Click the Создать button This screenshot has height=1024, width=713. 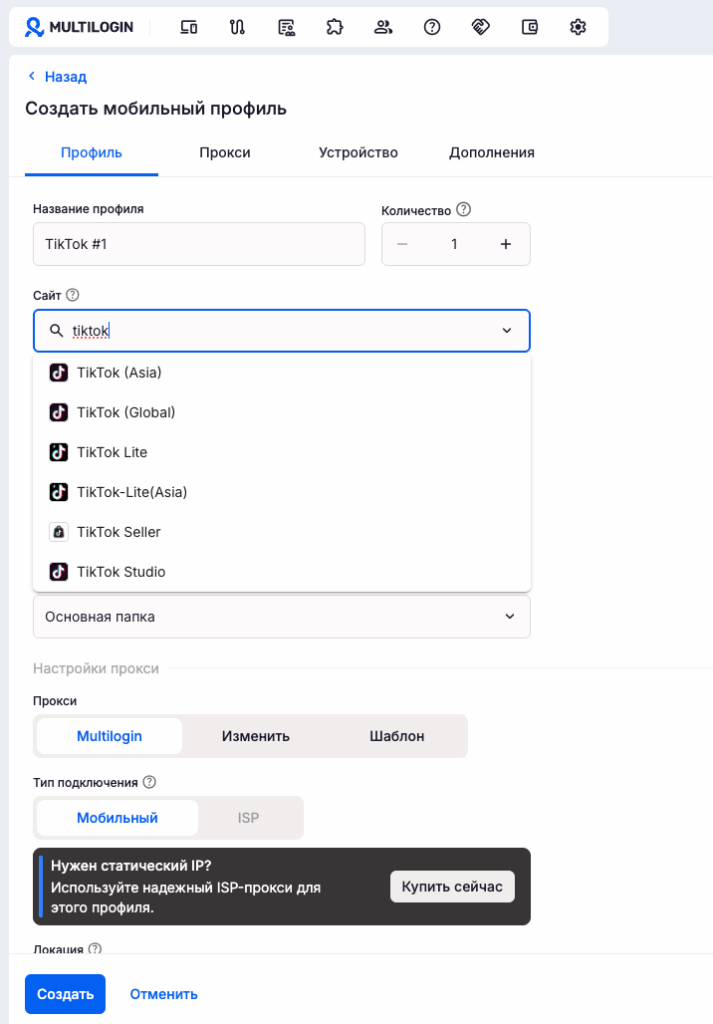tap(65, 994)
